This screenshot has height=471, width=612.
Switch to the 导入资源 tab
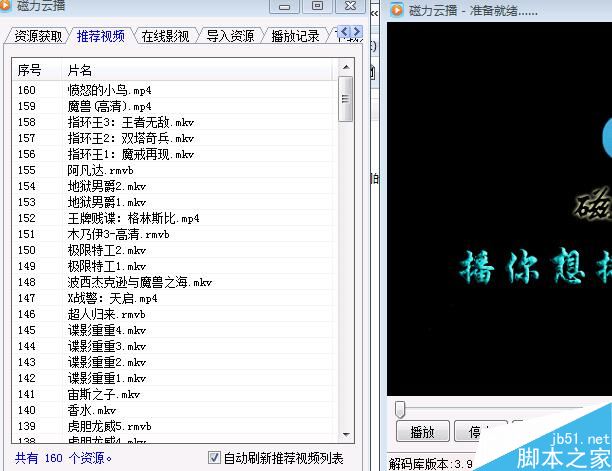pos(230,36)
